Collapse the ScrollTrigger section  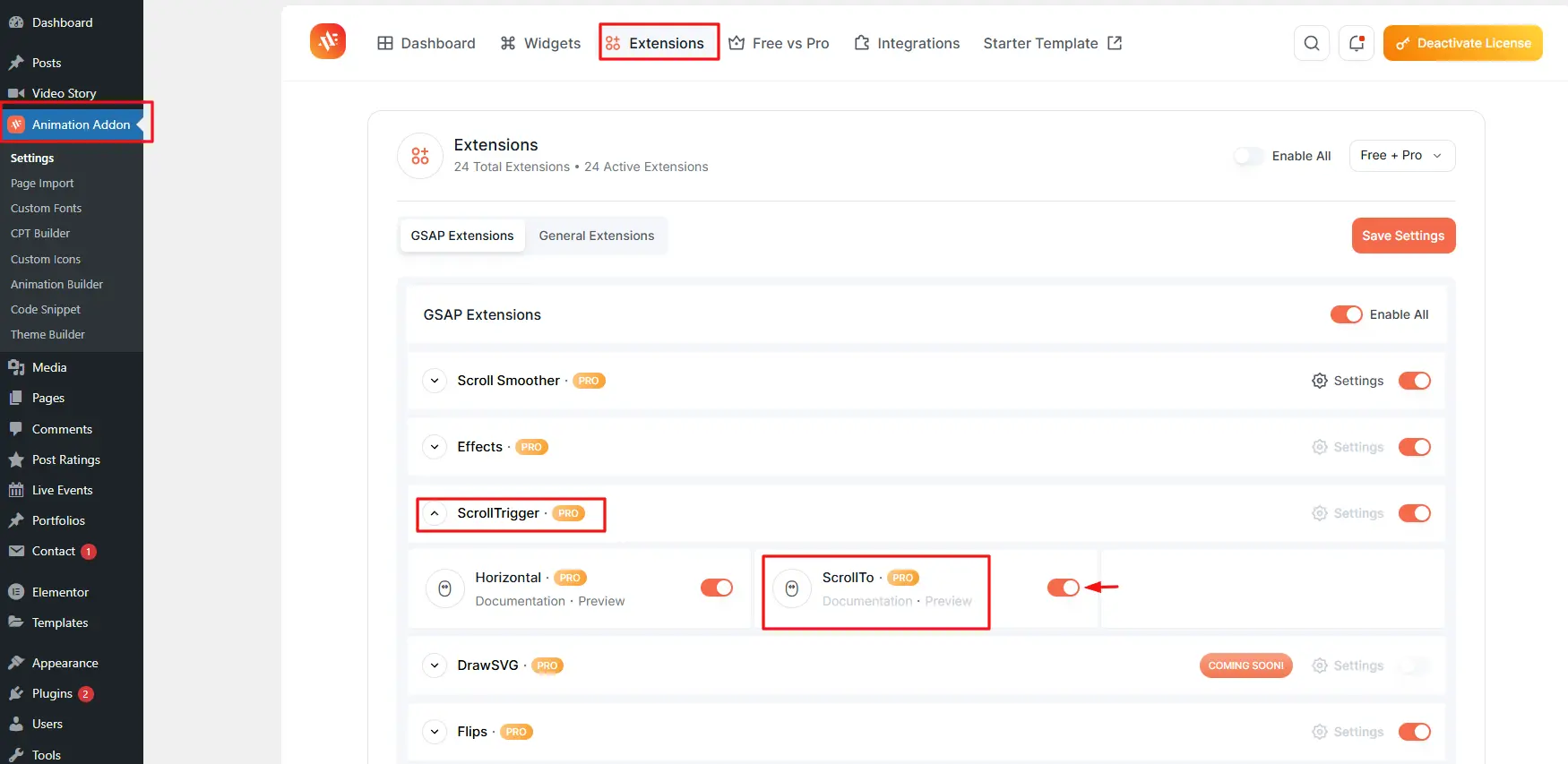click(x=435, y=513)
